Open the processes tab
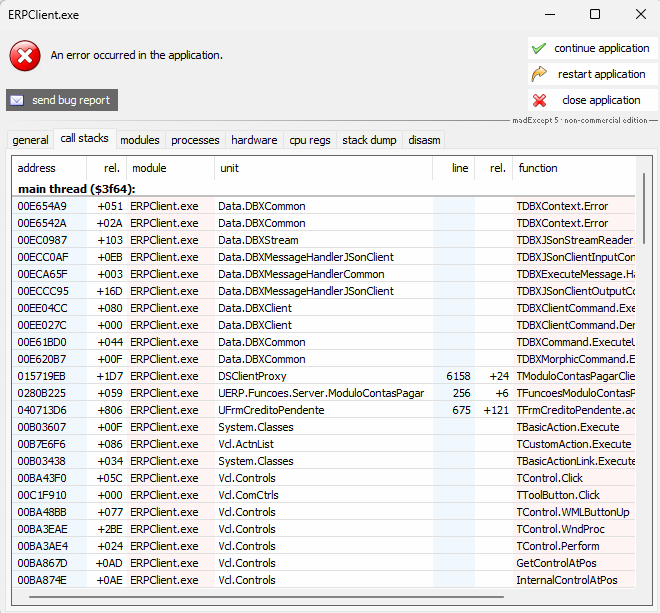 (195, 140)
